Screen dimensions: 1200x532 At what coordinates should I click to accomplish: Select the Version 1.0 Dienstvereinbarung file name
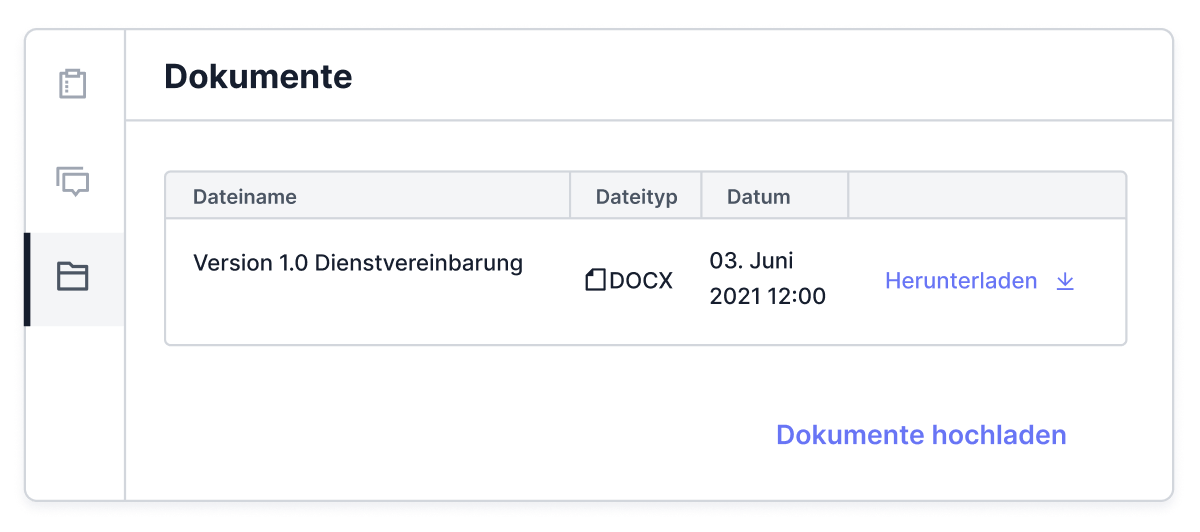[358, 263]
